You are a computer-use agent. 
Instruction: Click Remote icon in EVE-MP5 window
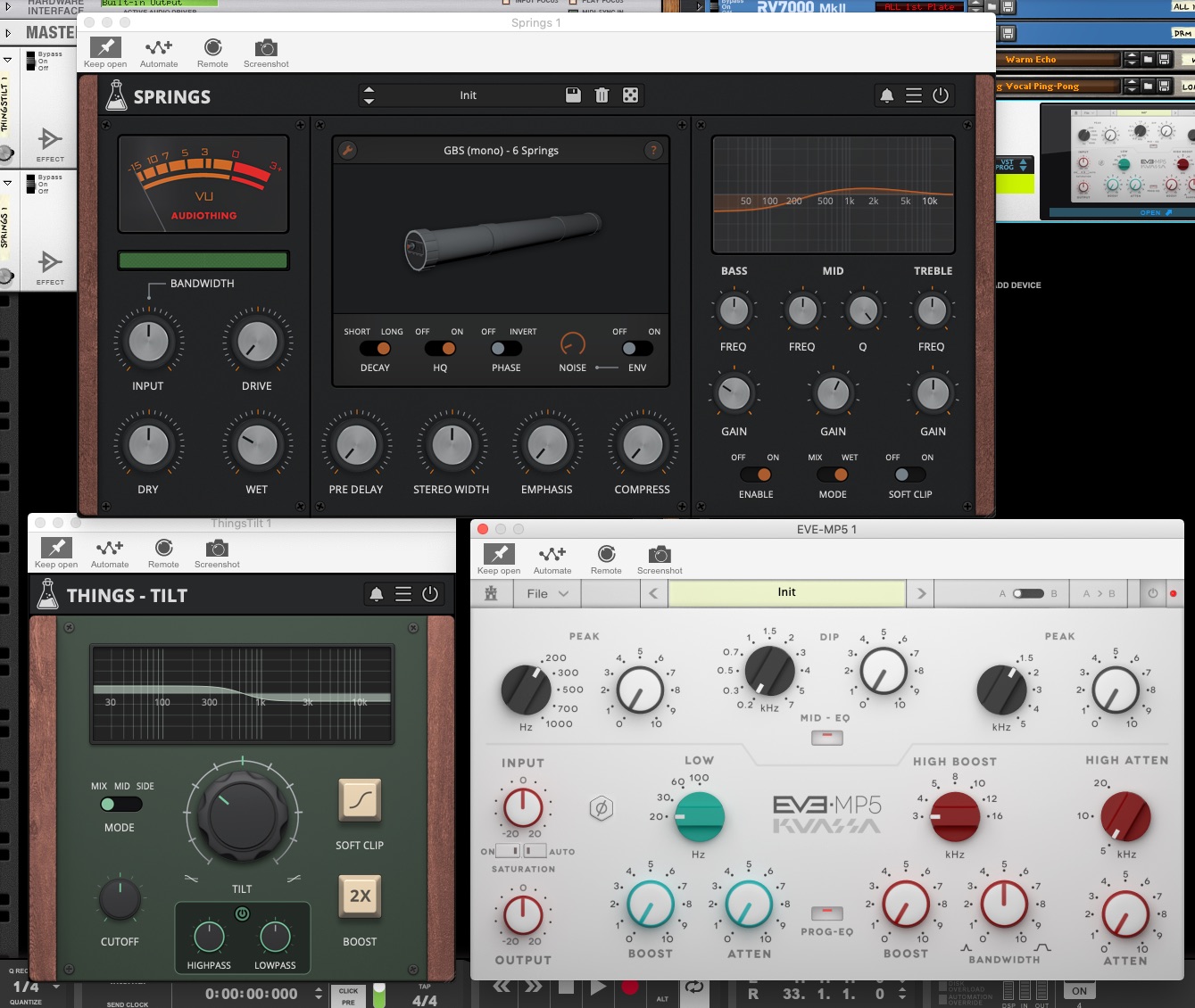pyautogui.click(x=606, y=554)
